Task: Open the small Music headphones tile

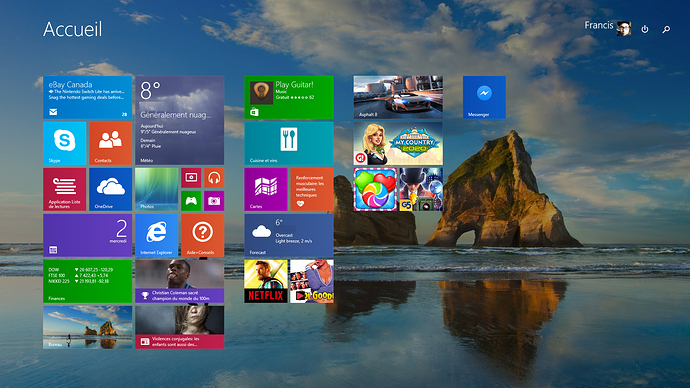Action: tap(214, 178)
